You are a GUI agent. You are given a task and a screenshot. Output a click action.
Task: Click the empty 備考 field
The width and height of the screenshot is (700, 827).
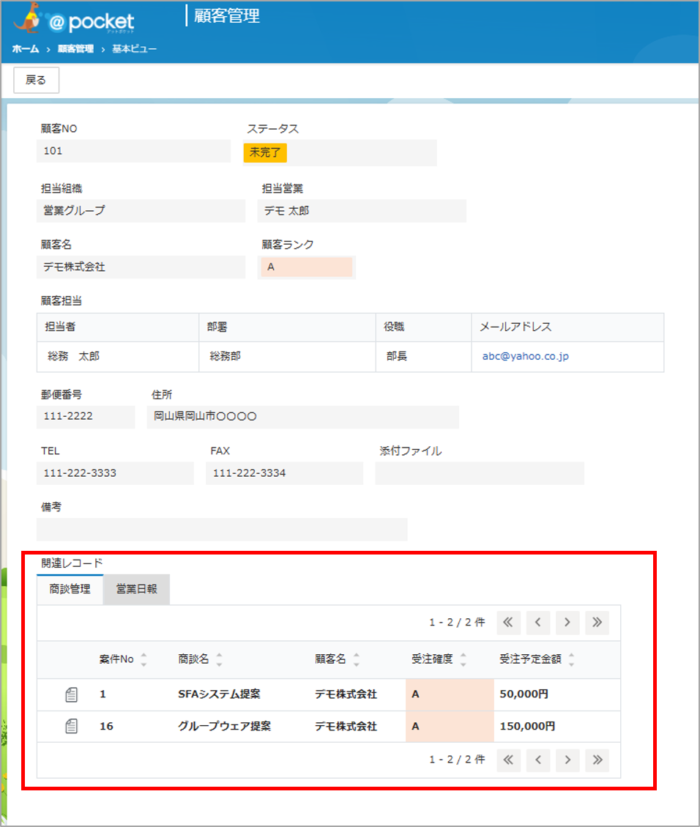click(x=222, y=529)
